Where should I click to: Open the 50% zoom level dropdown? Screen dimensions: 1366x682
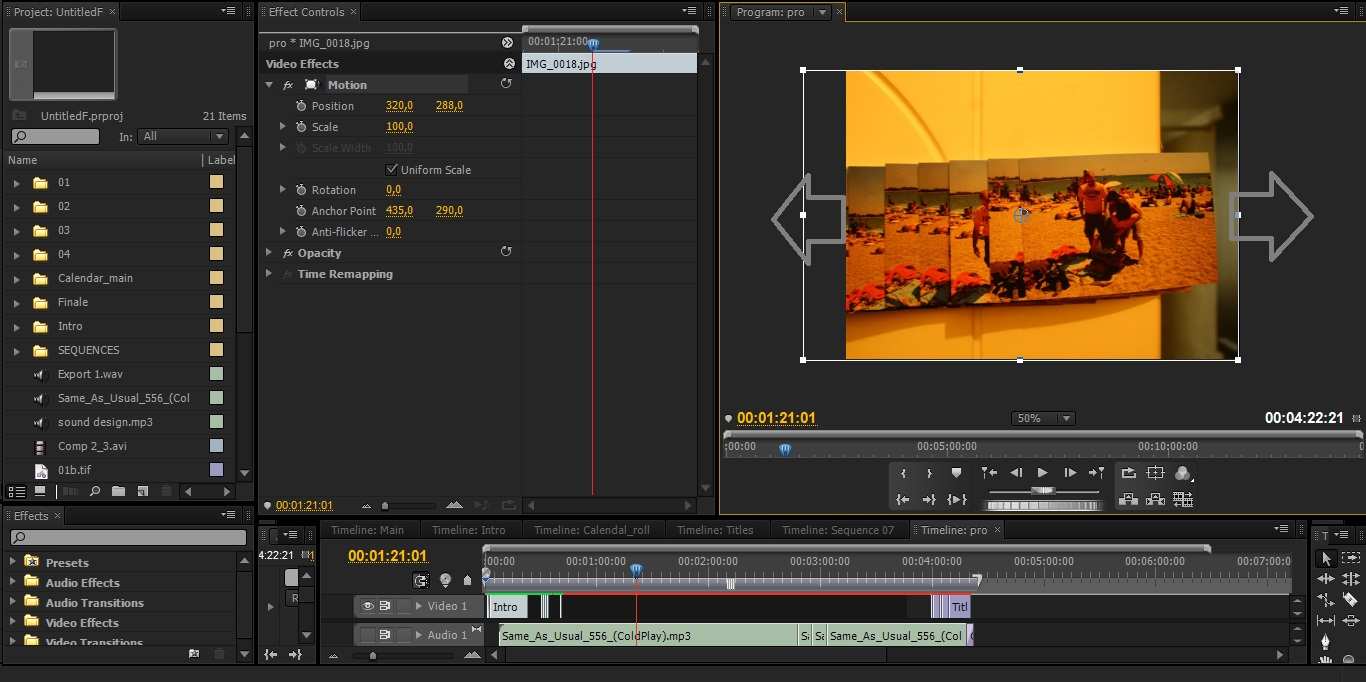1043,418
